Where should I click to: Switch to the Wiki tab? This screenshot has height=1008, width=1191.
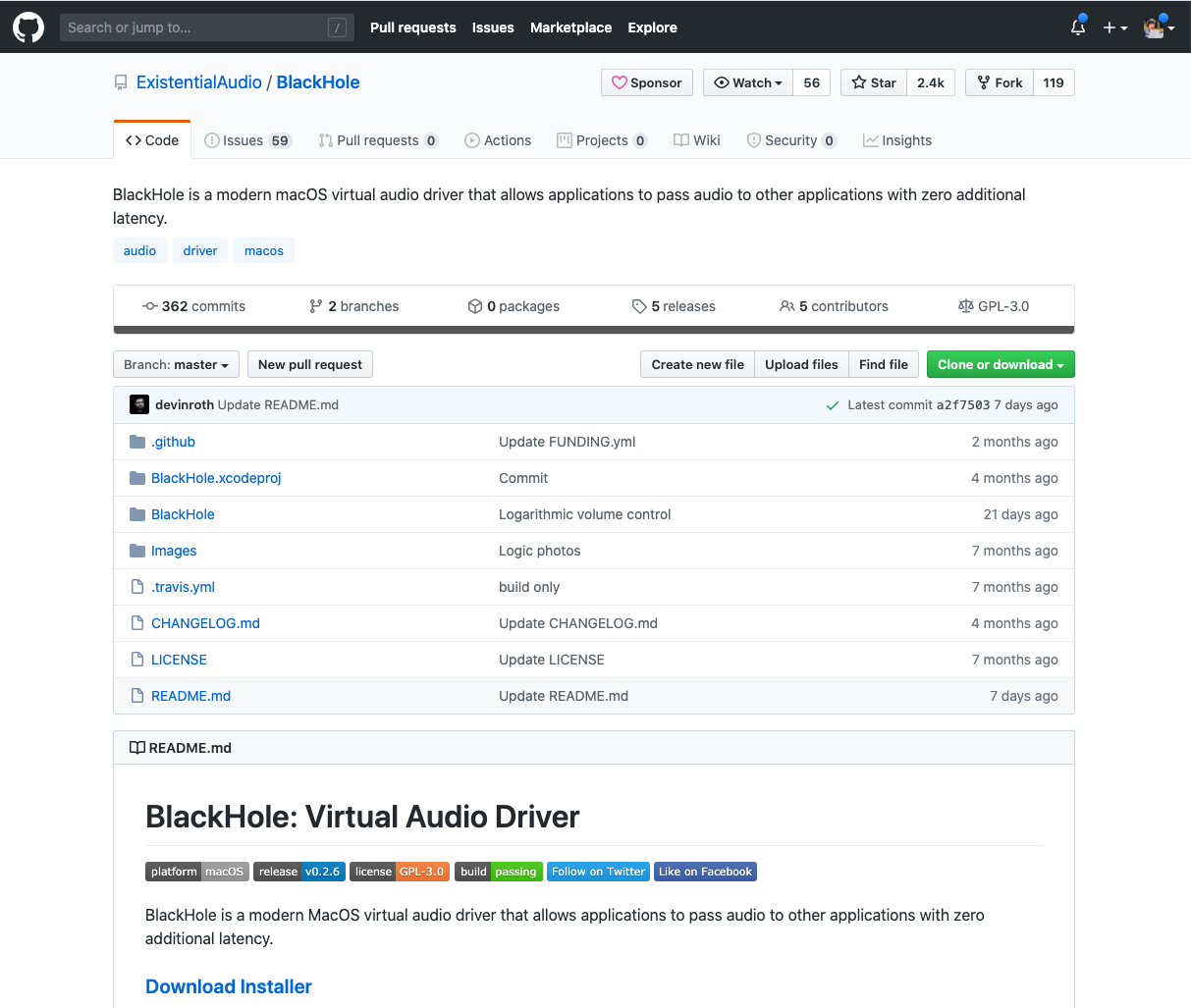(697, 140)
